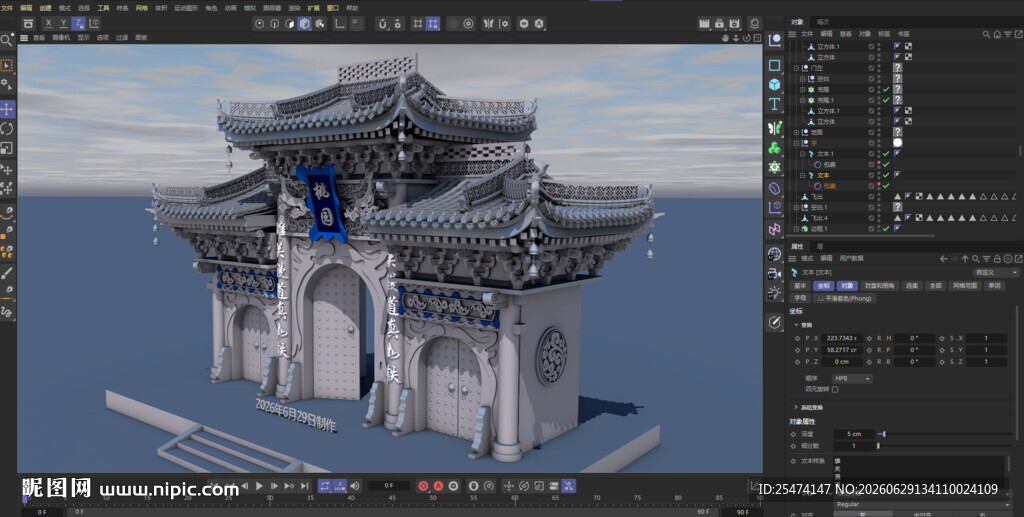Open the Regular font style dropdown
Screen dimensions: 1024x517
922,505
